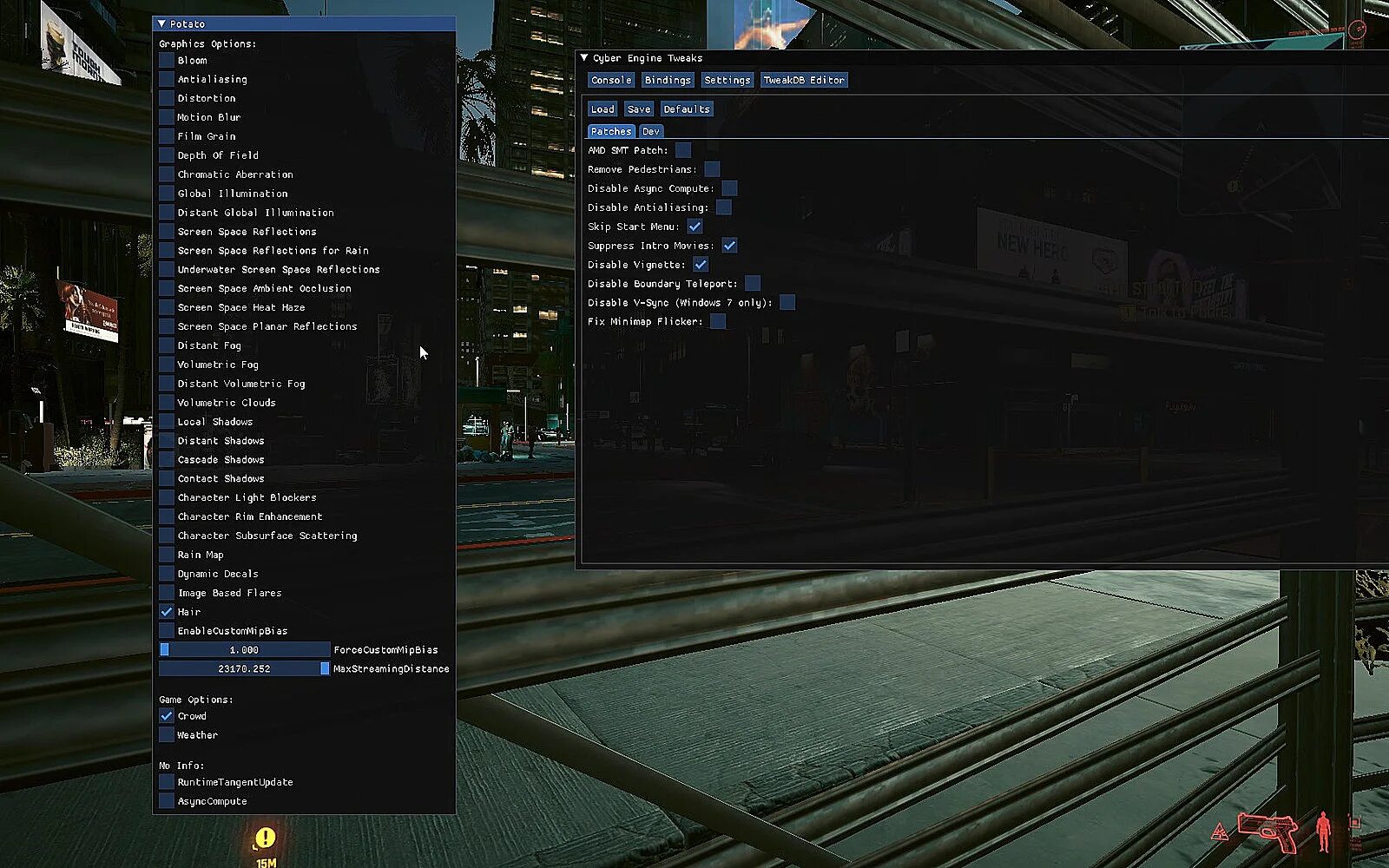Enable Remove Pedestrians checkbox

click(712, 169)
